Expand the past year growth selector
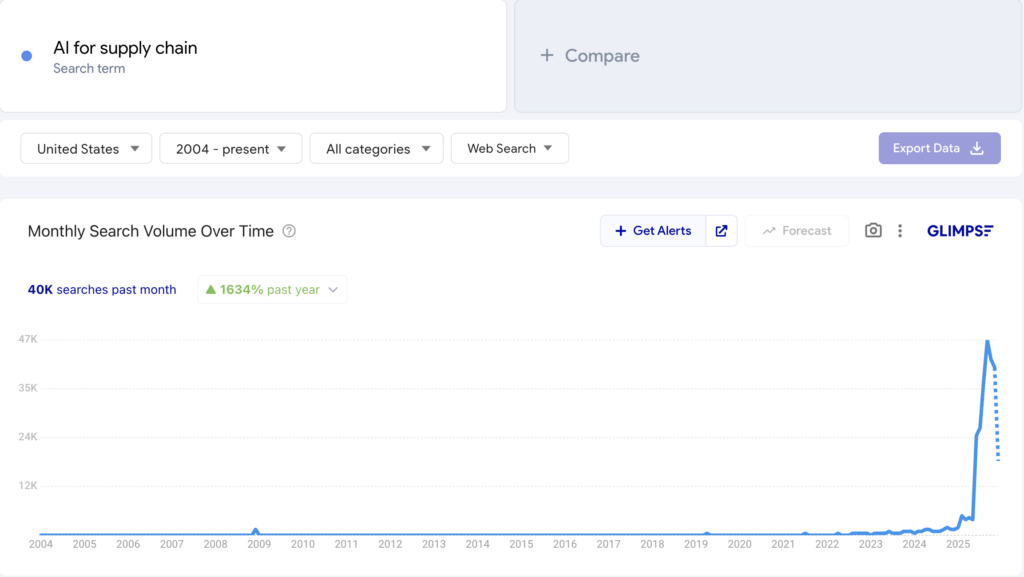Screen dimensions: 1024x577 (333, 290)
